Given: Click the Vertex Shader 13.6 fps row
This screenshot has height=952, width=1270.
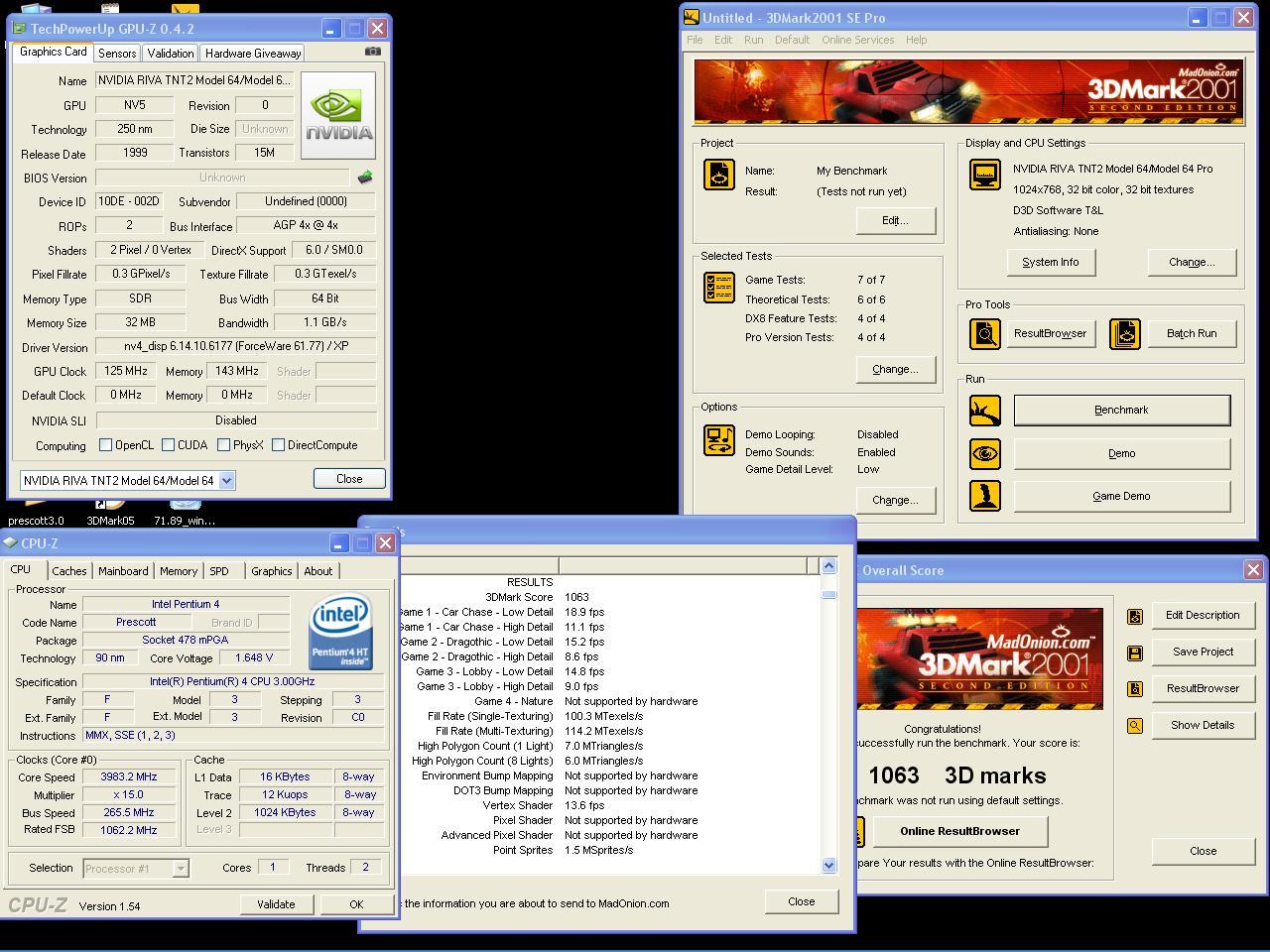Looking at the screenshot, I should tap(609, 805).
